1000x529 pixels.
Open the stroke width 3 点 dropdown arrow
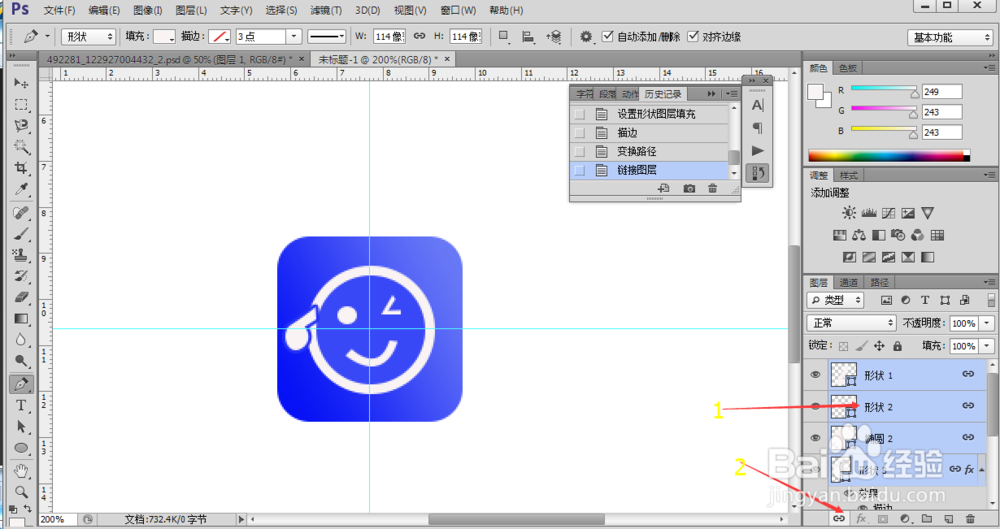294,36
